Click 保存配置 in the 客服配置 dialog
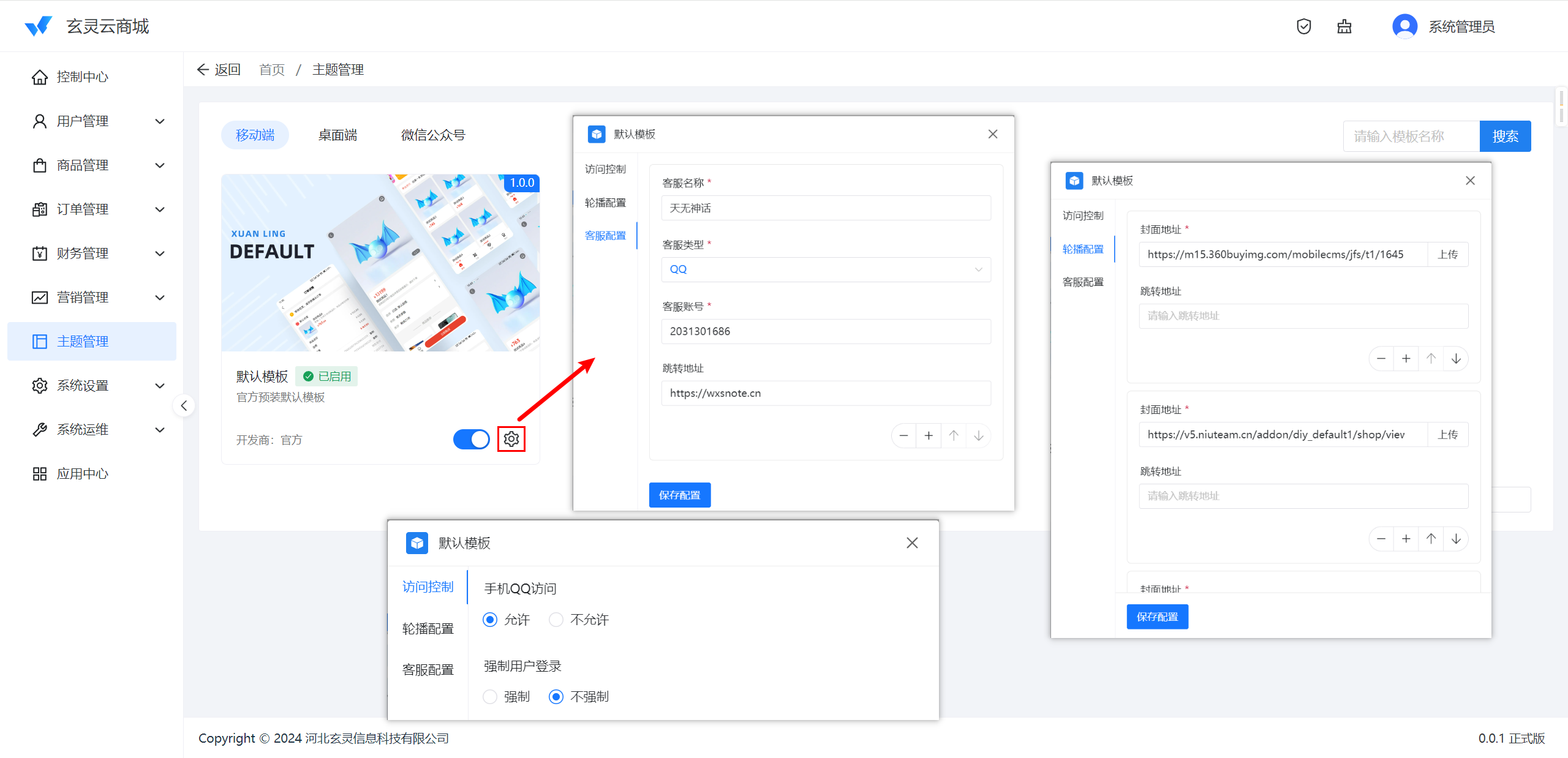This screenshot has width=1568, height=758. [679, 495]
